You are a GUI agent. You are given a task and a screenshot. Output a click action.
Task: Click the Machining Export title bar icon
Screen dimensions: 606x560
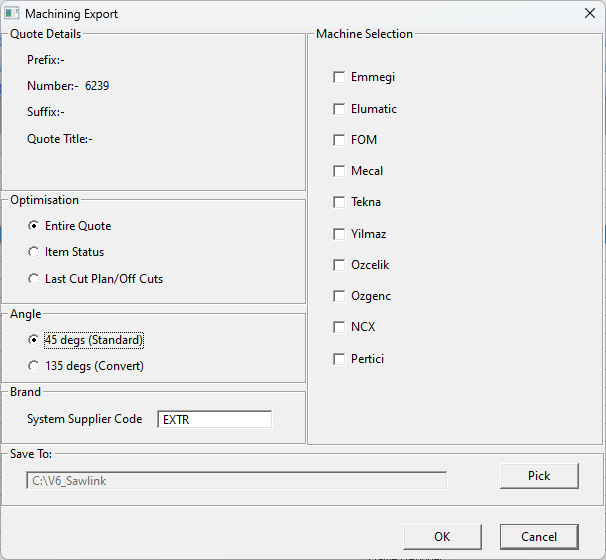click(12, 14)
